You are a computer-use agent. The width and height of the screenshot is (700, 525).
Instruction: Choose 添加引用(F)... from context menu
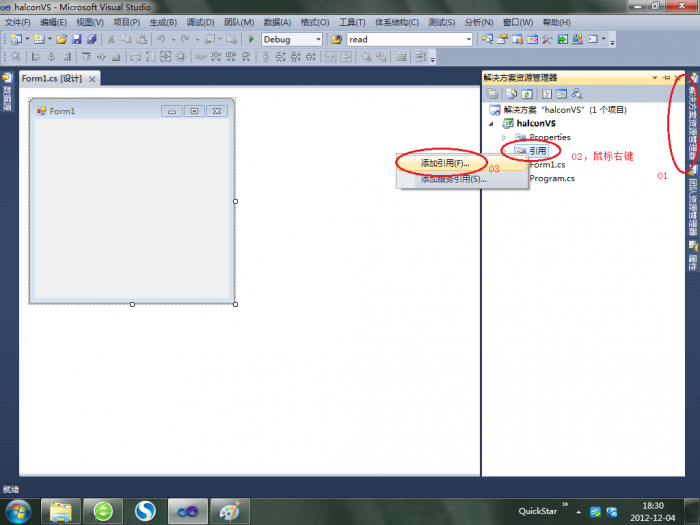pos(462,163)
